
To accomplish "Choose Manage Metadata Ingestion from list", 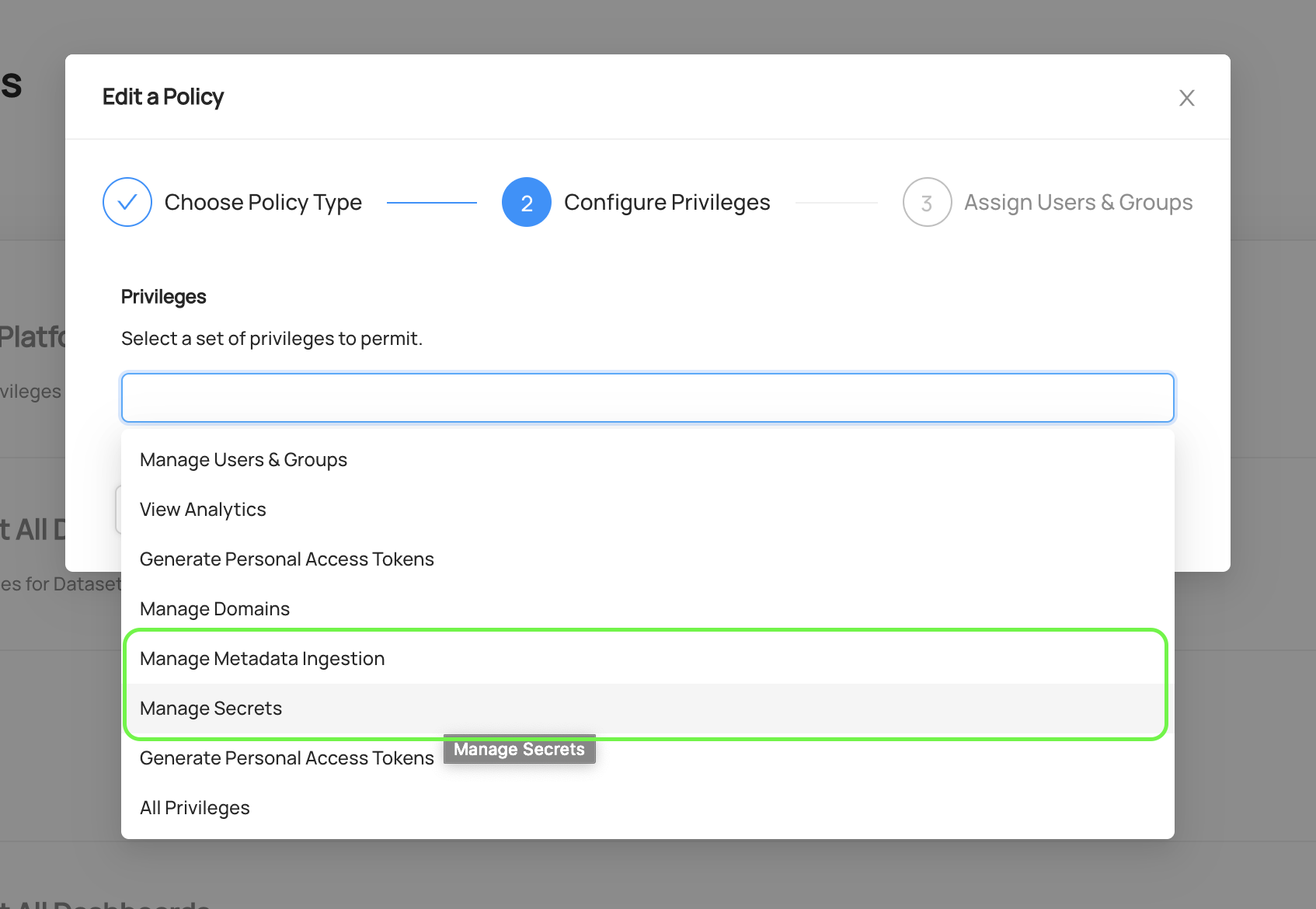I will point(262,659).
